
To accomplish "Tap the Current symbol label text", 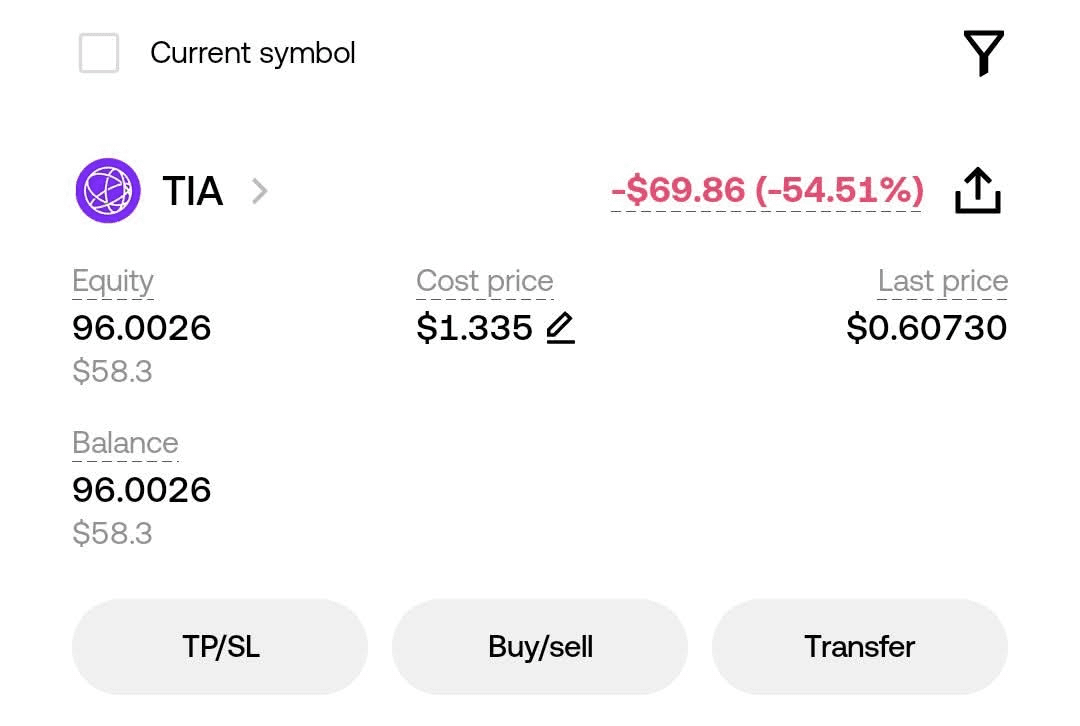I will (x=252, y=53).
